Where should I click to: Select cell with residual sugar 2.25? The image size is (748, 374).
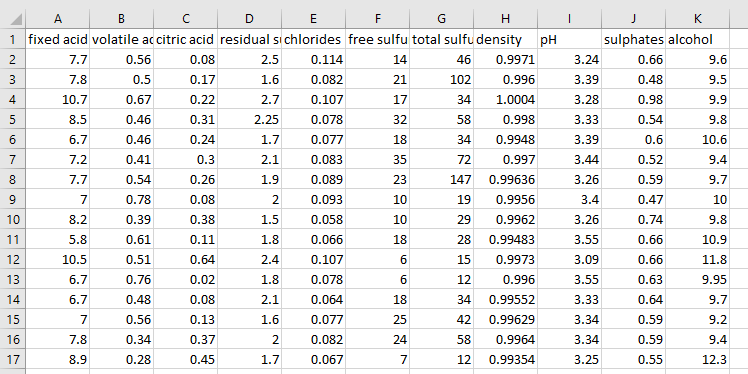249,119
